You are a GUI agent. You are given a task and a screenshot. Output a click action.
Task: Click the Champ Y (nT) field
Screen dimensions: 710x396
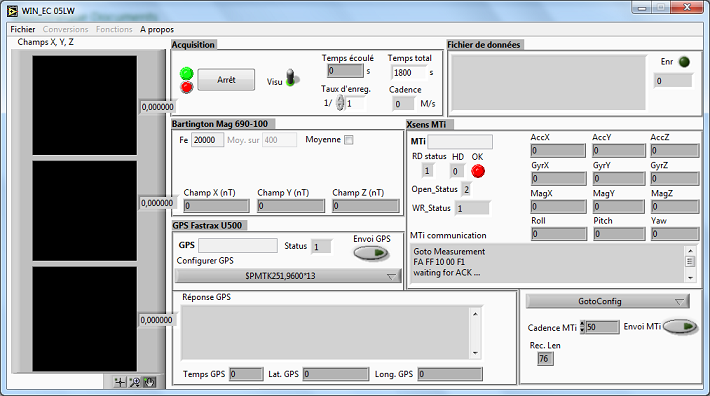[291, 206]
